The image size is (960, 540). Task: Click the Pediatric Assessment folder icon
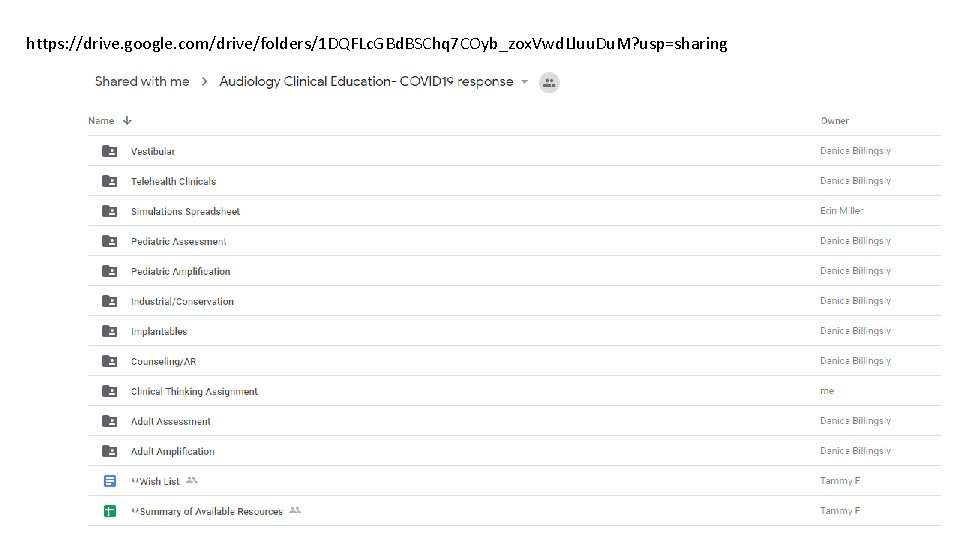coord(110,241)
